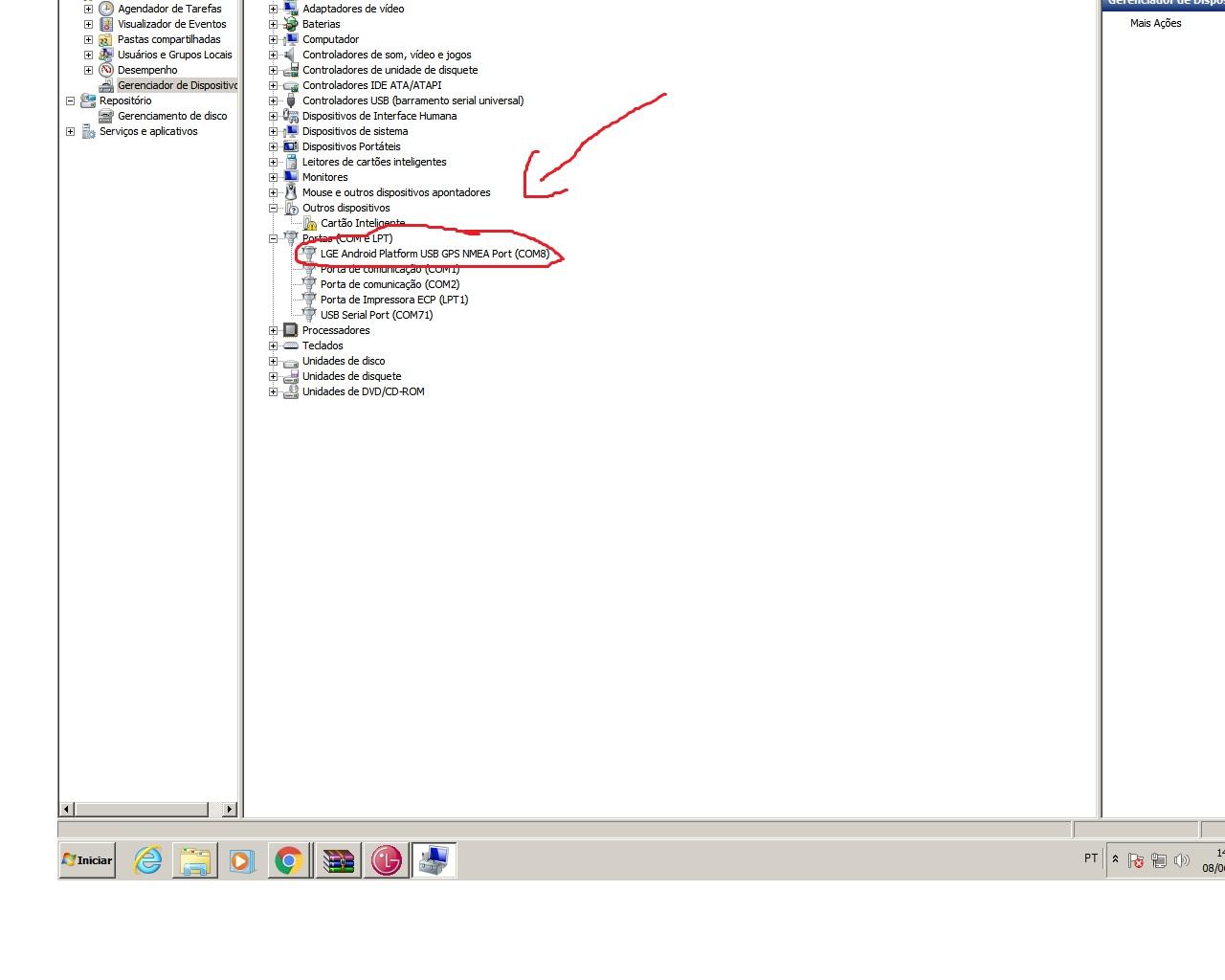Click the volume speaker tray icon

click(1182, 860)
